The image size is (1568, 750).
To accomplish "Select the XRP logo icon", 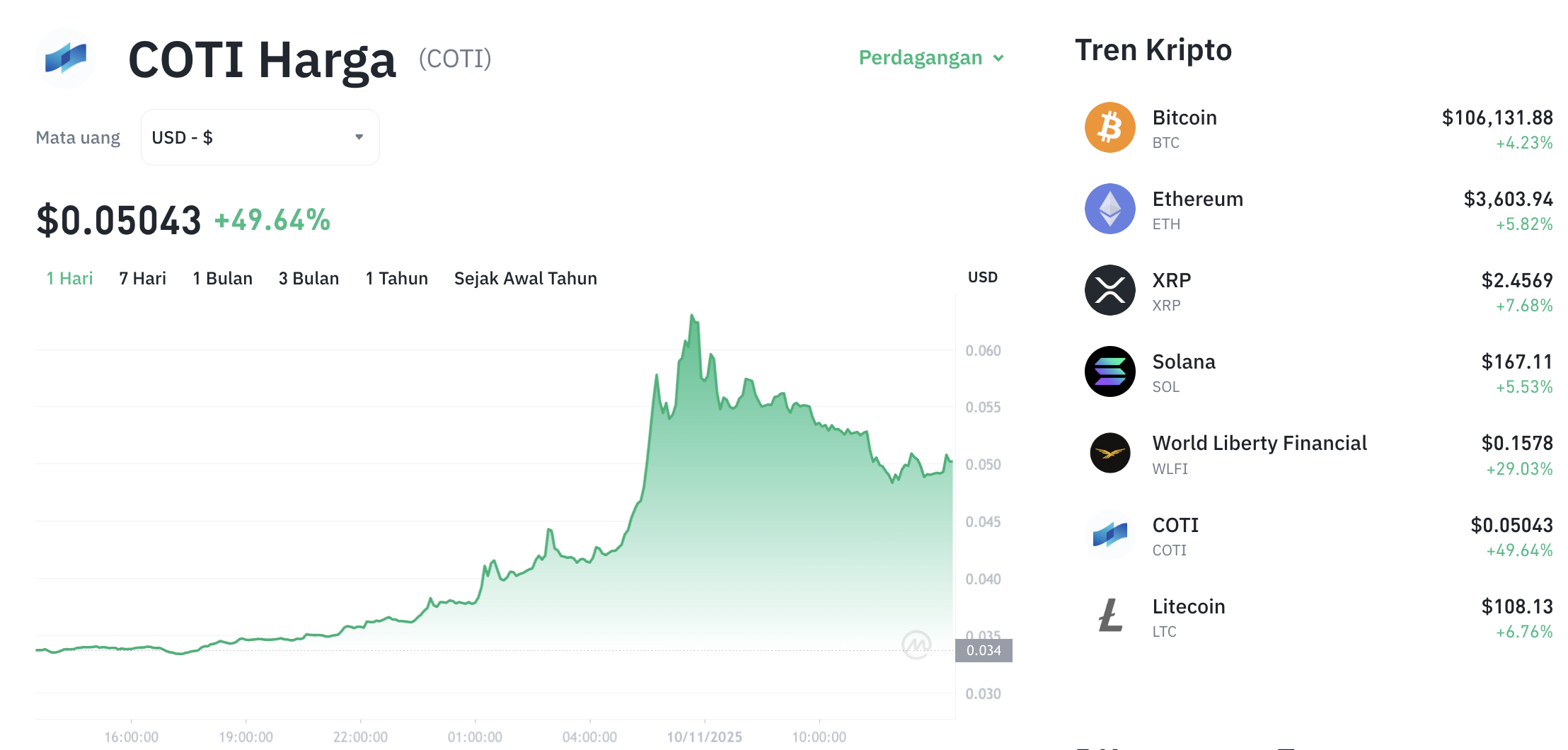I will tap(1109, 291).
